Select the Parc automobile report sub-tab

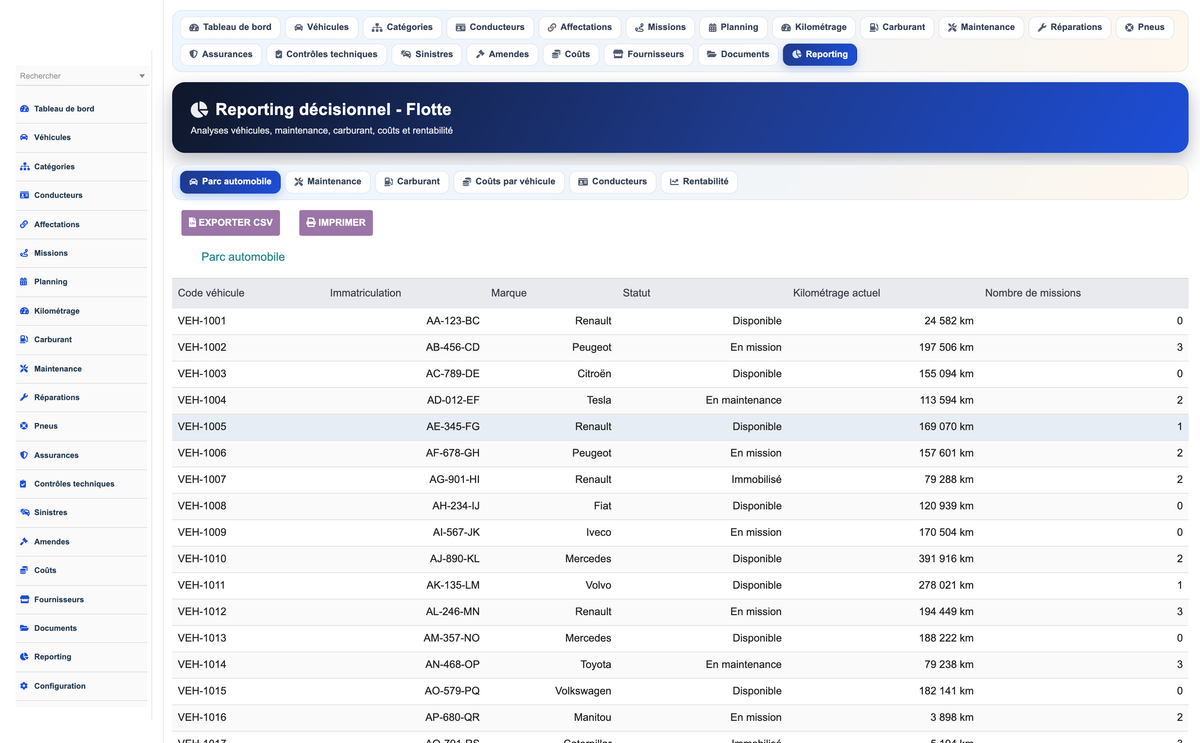coord(229,182)
